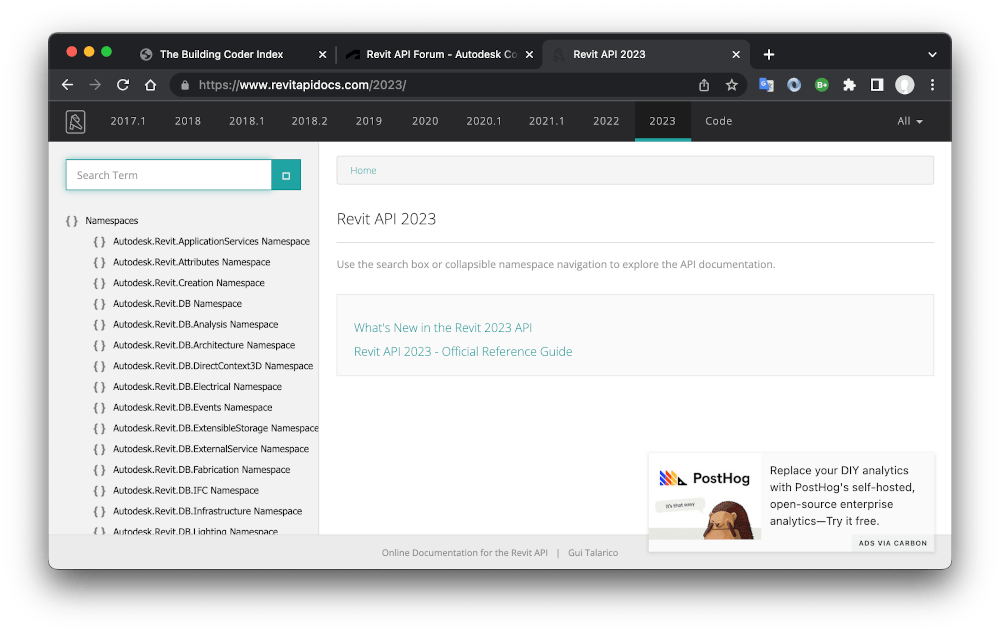The width and height of the screenshot is (1000, 633).
Task: Click the Google Translate extension icon
Action: (766, 86)
